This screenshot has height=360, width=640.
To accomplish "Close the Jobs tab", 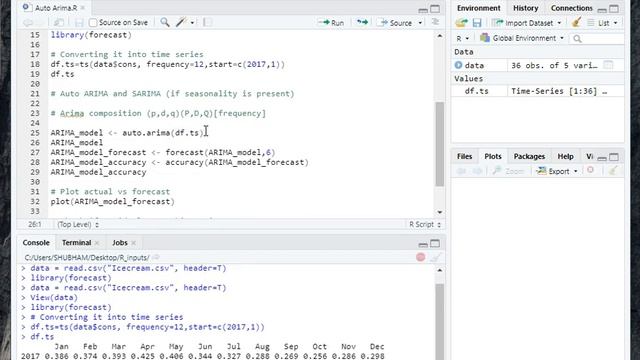I will [x=133, y=243].
